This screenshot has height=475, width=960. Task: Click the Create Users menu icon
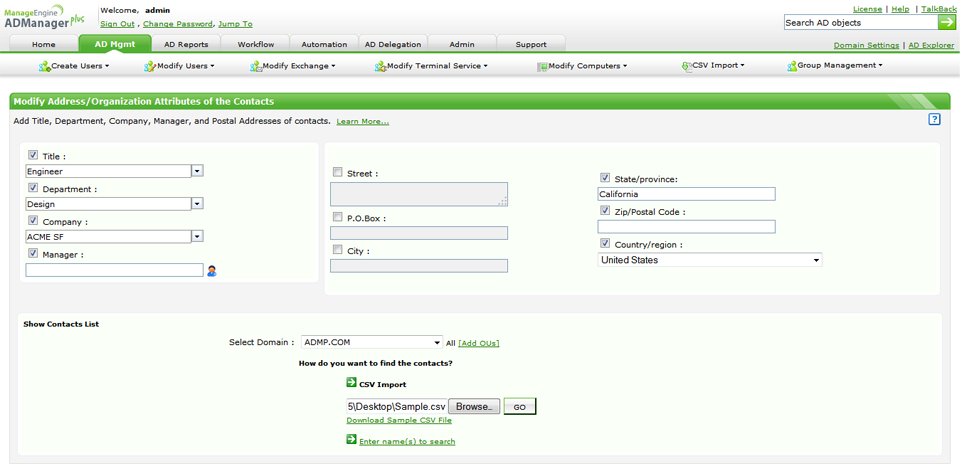tap(44, 66)
